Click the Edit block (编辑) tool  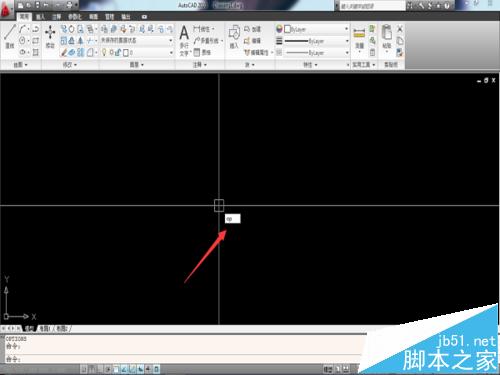[253, 41]
